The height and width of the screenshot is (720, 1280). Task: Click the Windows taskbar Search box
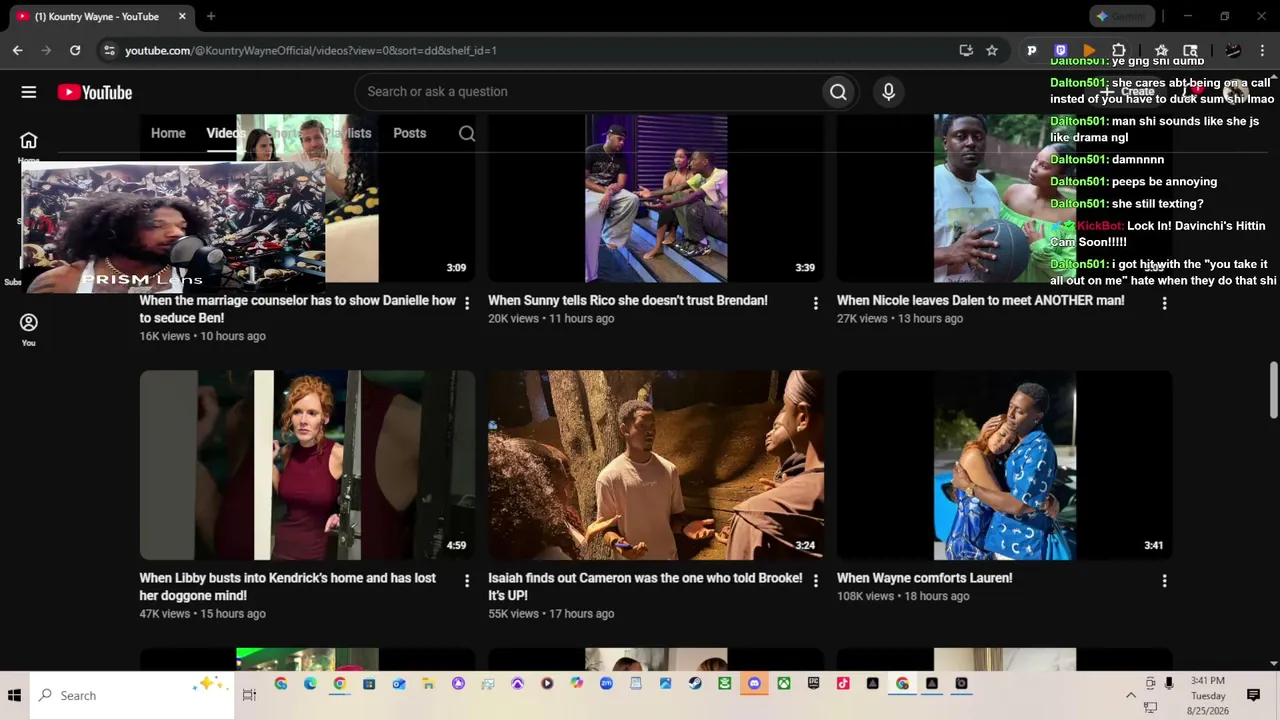pyautogui.click(x=131, y=695)
